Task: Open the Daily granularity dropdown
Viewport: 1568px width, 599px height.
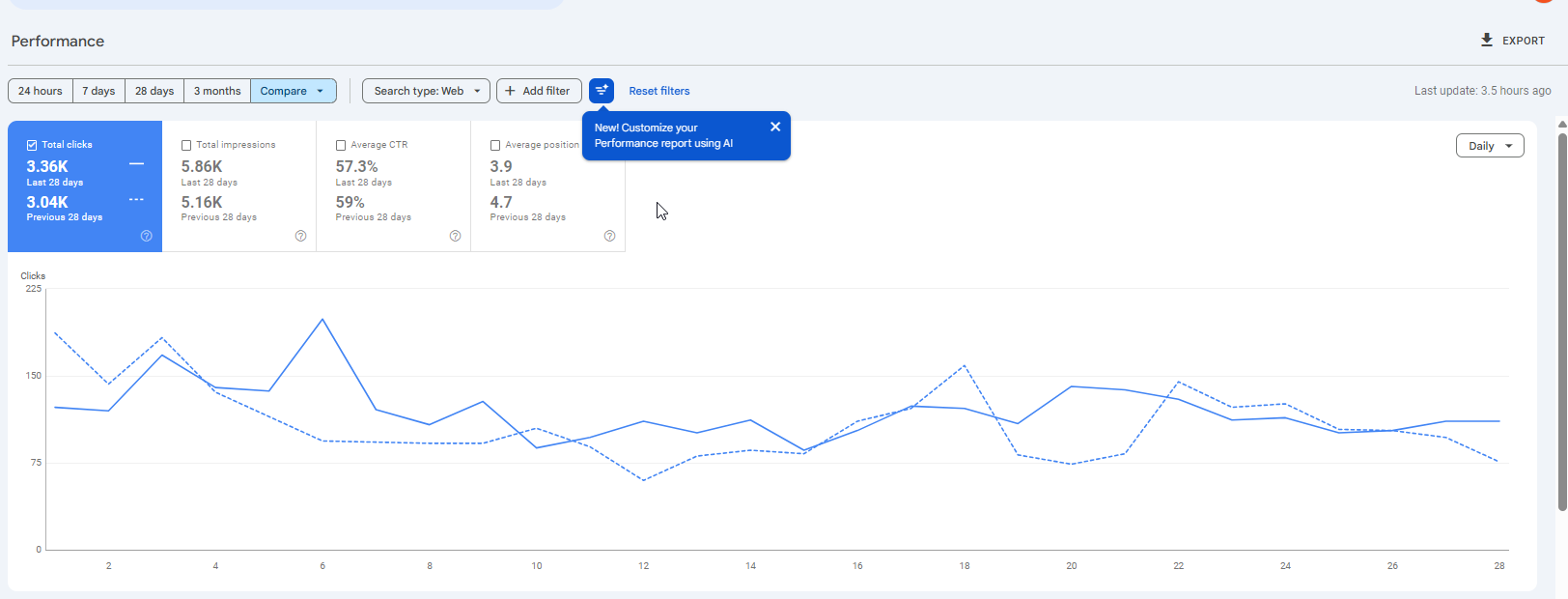Action: (x=1490, y=146)
